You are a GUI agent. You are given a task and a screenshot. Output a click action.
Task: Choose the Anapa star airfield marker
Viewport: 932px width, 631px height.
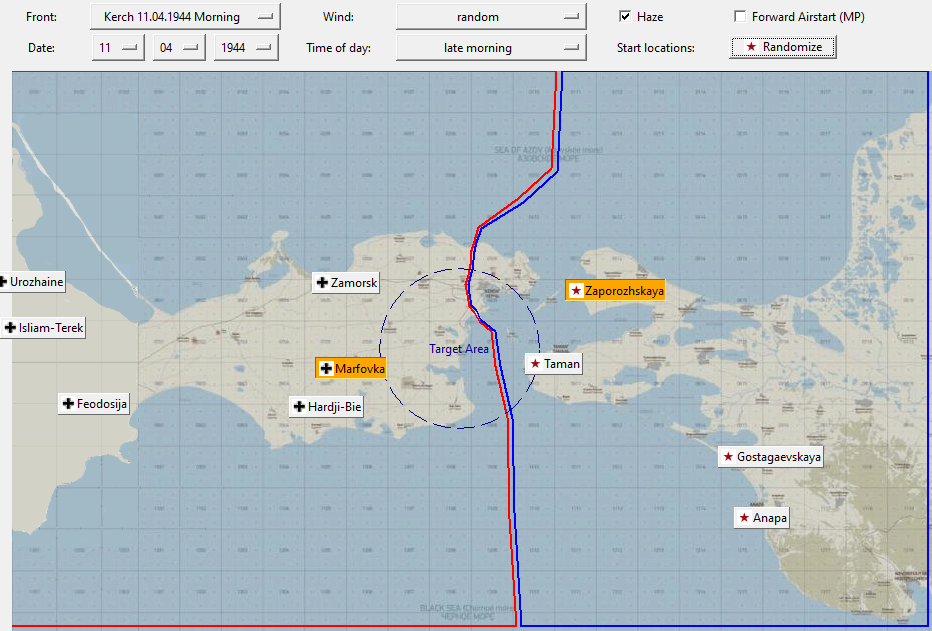pos(762,518)
